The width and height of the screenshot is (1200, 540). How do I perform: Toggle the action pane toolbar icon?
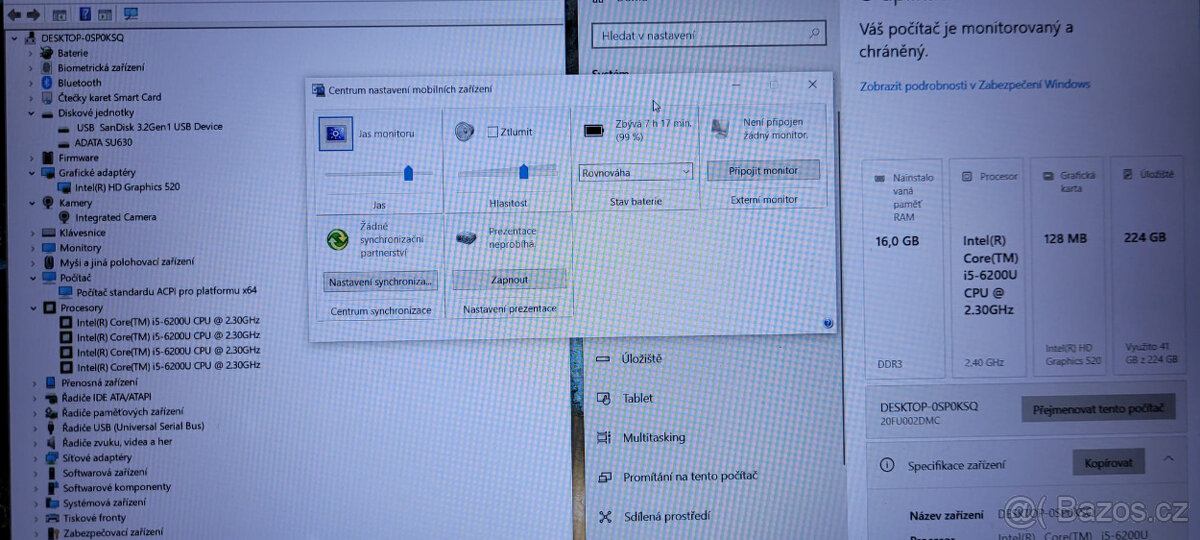pos(107,15)
